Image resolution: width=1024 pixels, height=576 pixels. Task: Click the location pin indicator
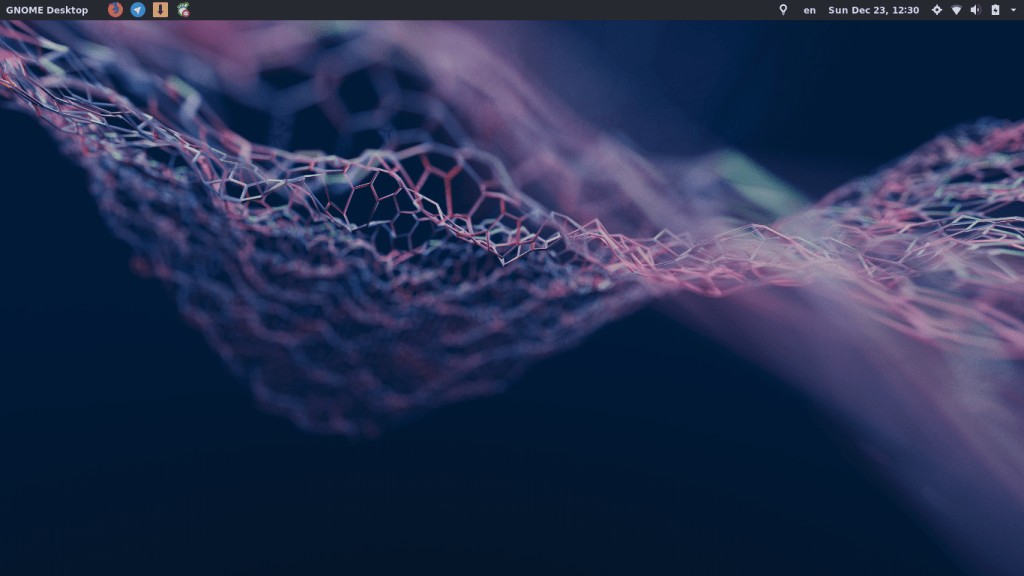click(x=783, y=10)
